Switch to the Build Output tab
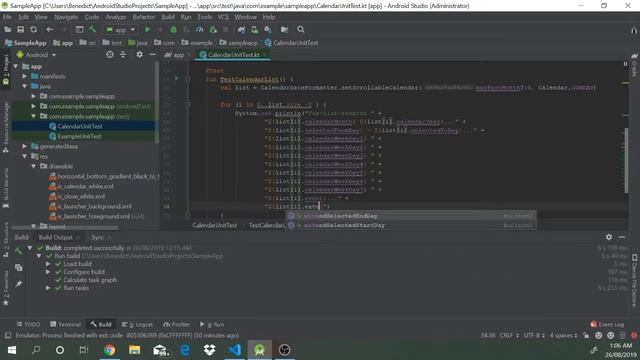The width and height of the screenshot is (640, 360). click(56, 237)
